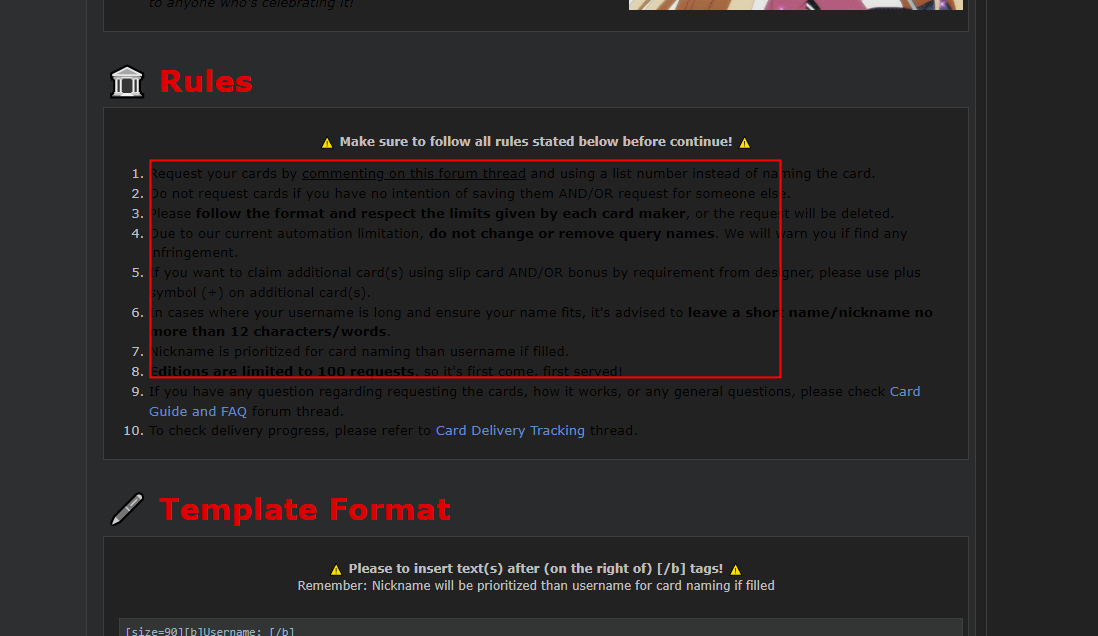The height and width of the screenshot is (636, 1098).
Task: Click into the Username code block line
Action: (x=210, y=631)
